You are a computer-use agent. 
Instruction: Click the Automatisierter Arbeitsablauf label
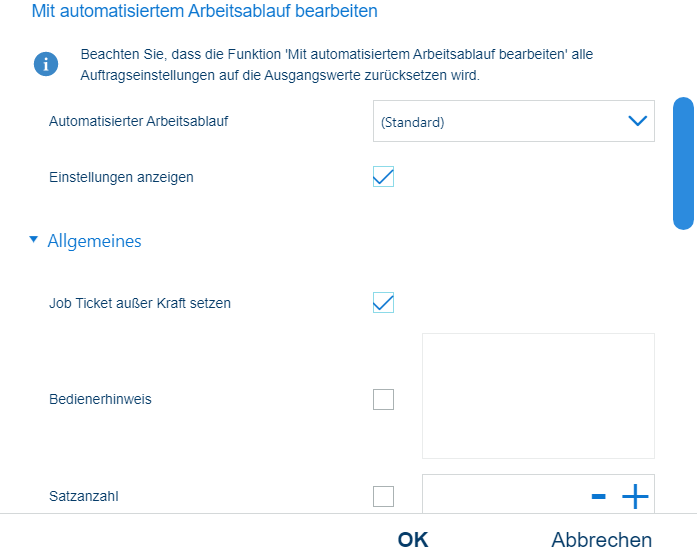pos(132,122)
